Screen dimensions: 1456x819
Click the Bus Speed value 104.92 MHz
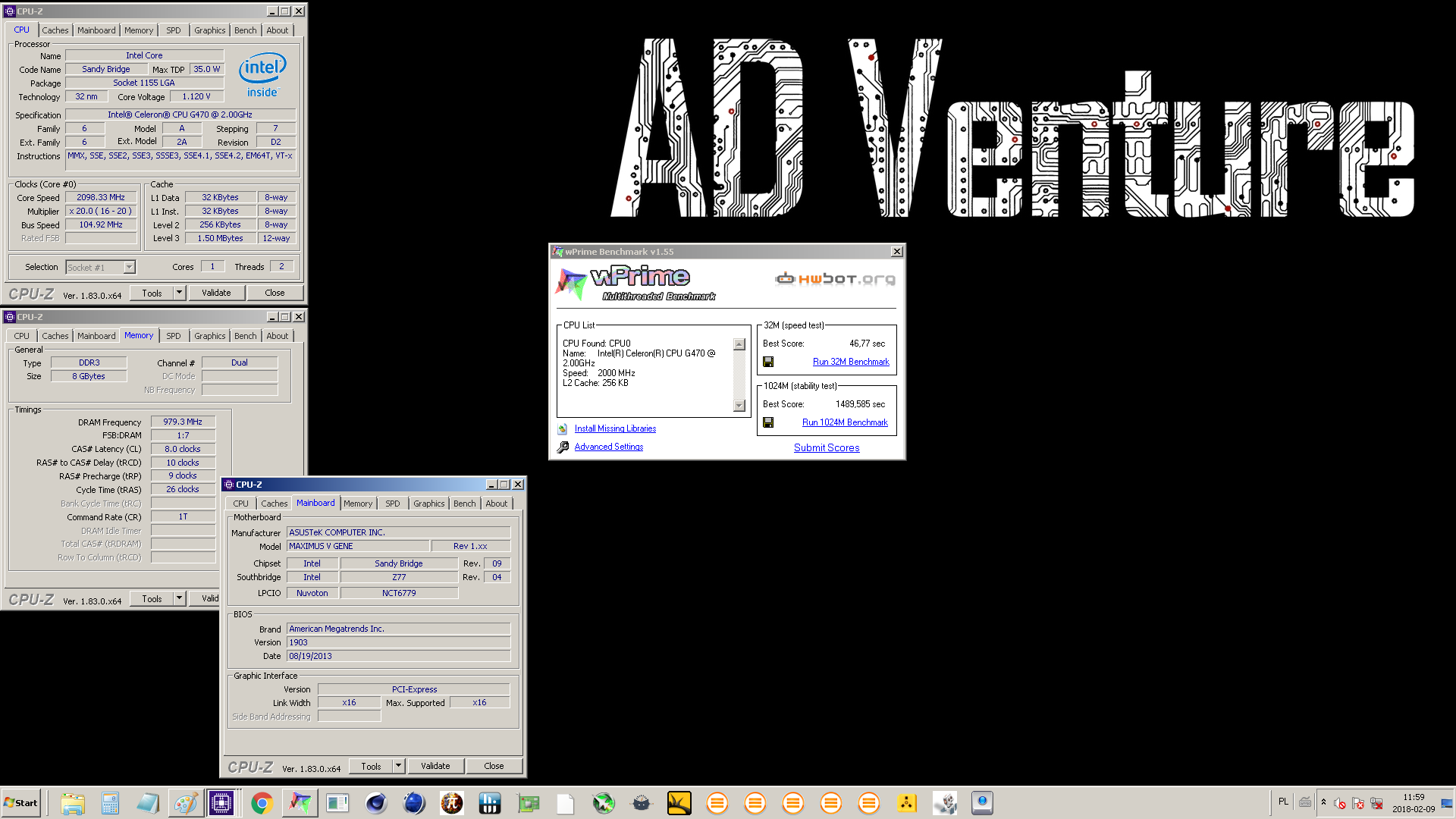[101, 224]
